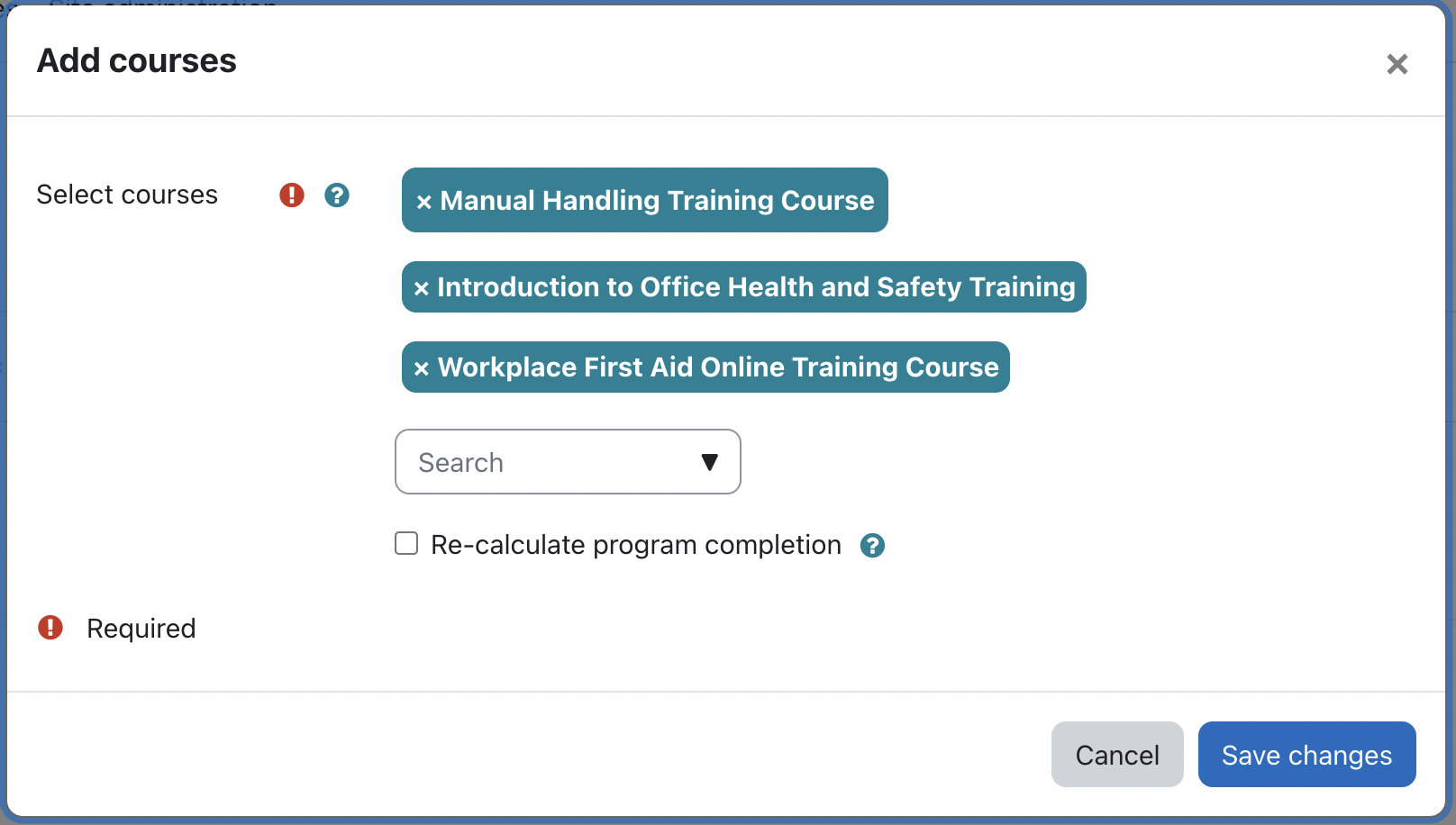The width and height of the screenshot is (1456, 825).
Task: Select the Workplace First Aid Online Training Course tag label
Action: click(718, 367)
